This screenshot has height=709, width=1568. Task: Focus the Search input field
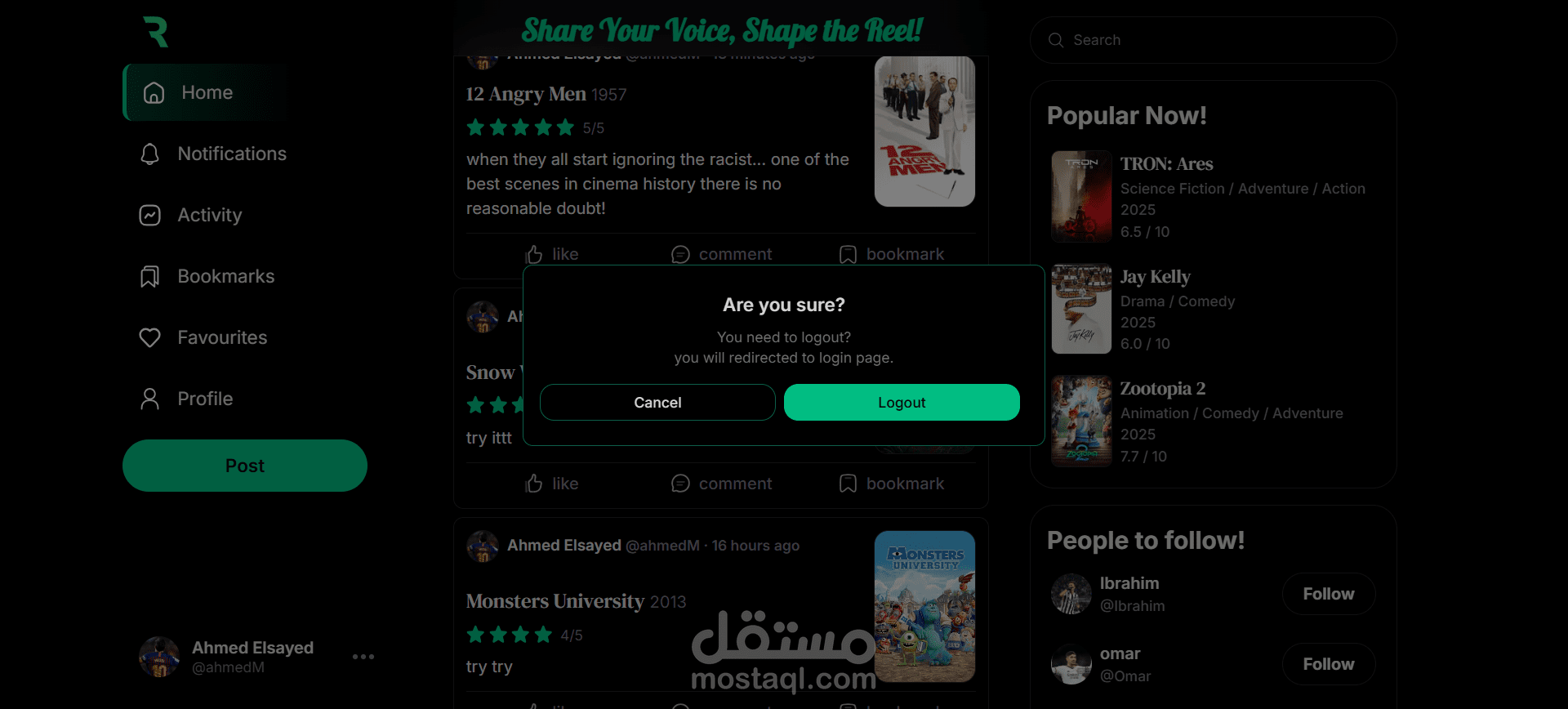coord(1214,40)
